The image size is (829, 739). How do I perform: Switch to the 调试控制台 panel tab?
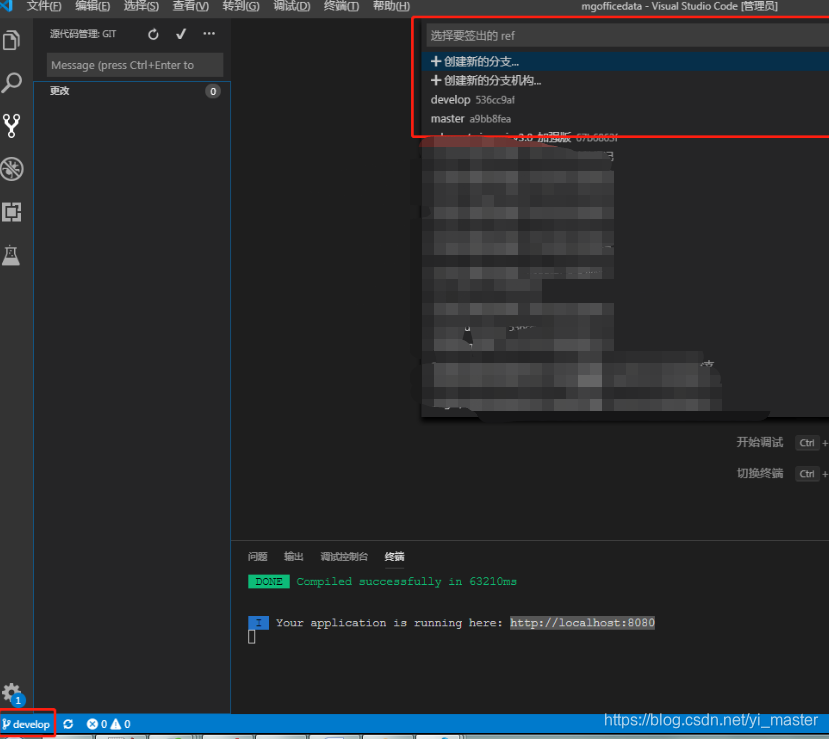tap(344, 556)
